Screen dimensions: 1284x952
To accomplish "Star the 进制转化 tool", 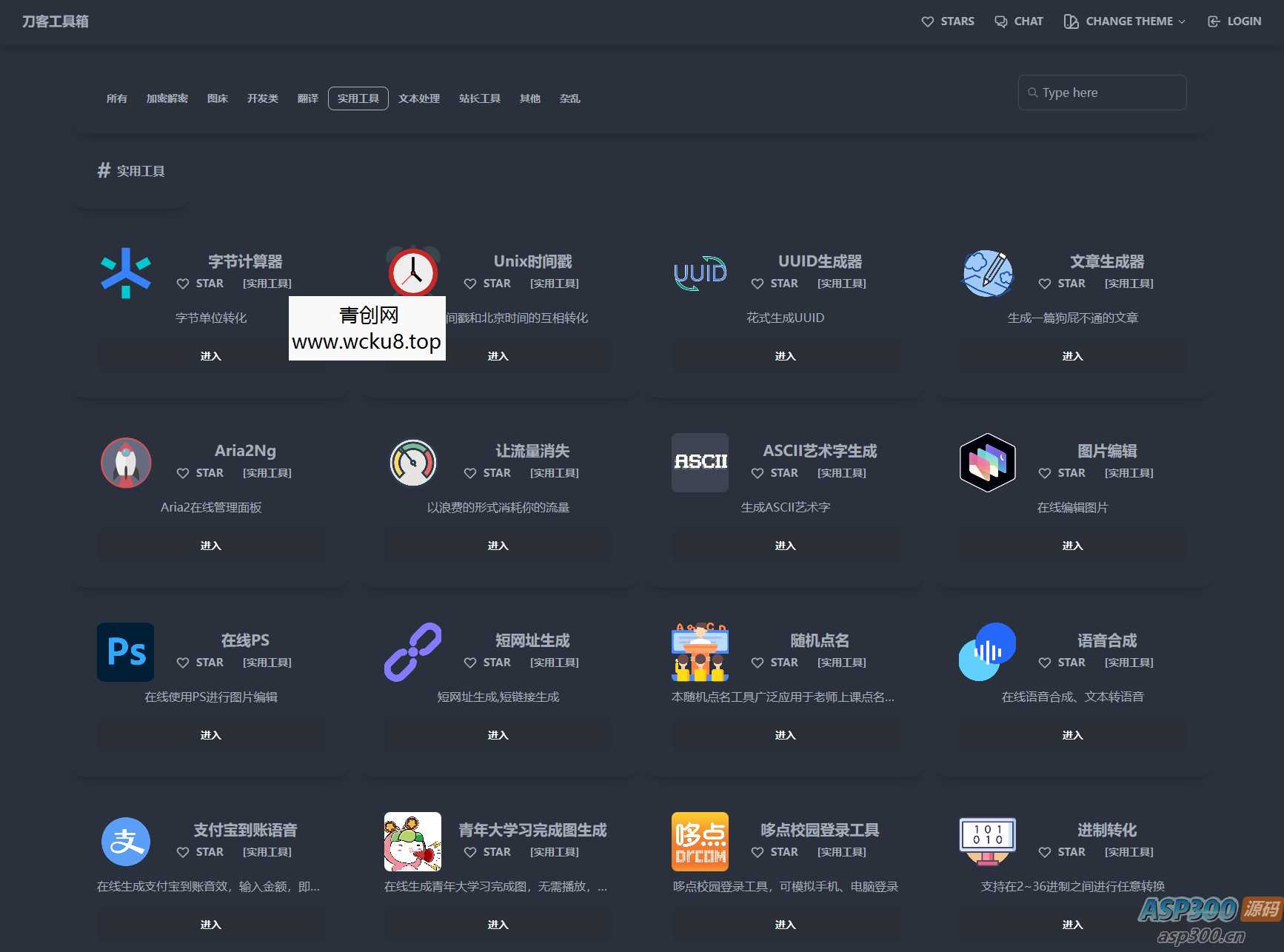I will coord(1062,852).
